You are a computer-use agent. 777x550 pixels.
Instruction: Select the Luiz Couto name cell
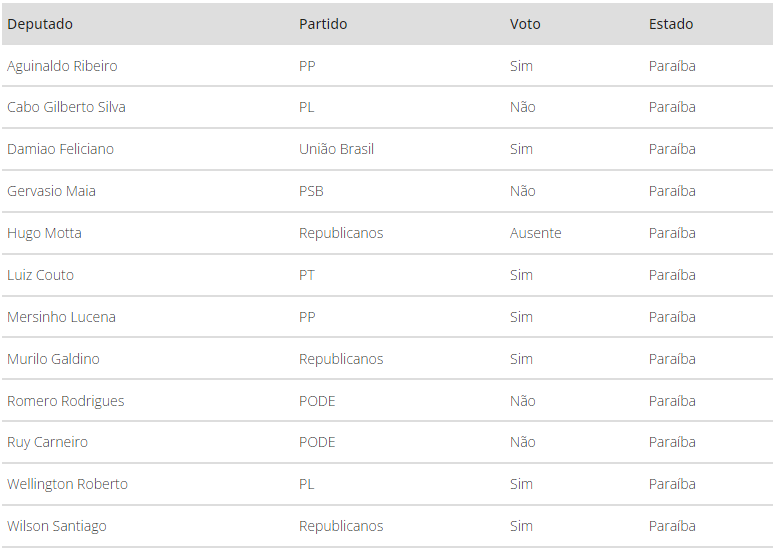pos(40,275)
